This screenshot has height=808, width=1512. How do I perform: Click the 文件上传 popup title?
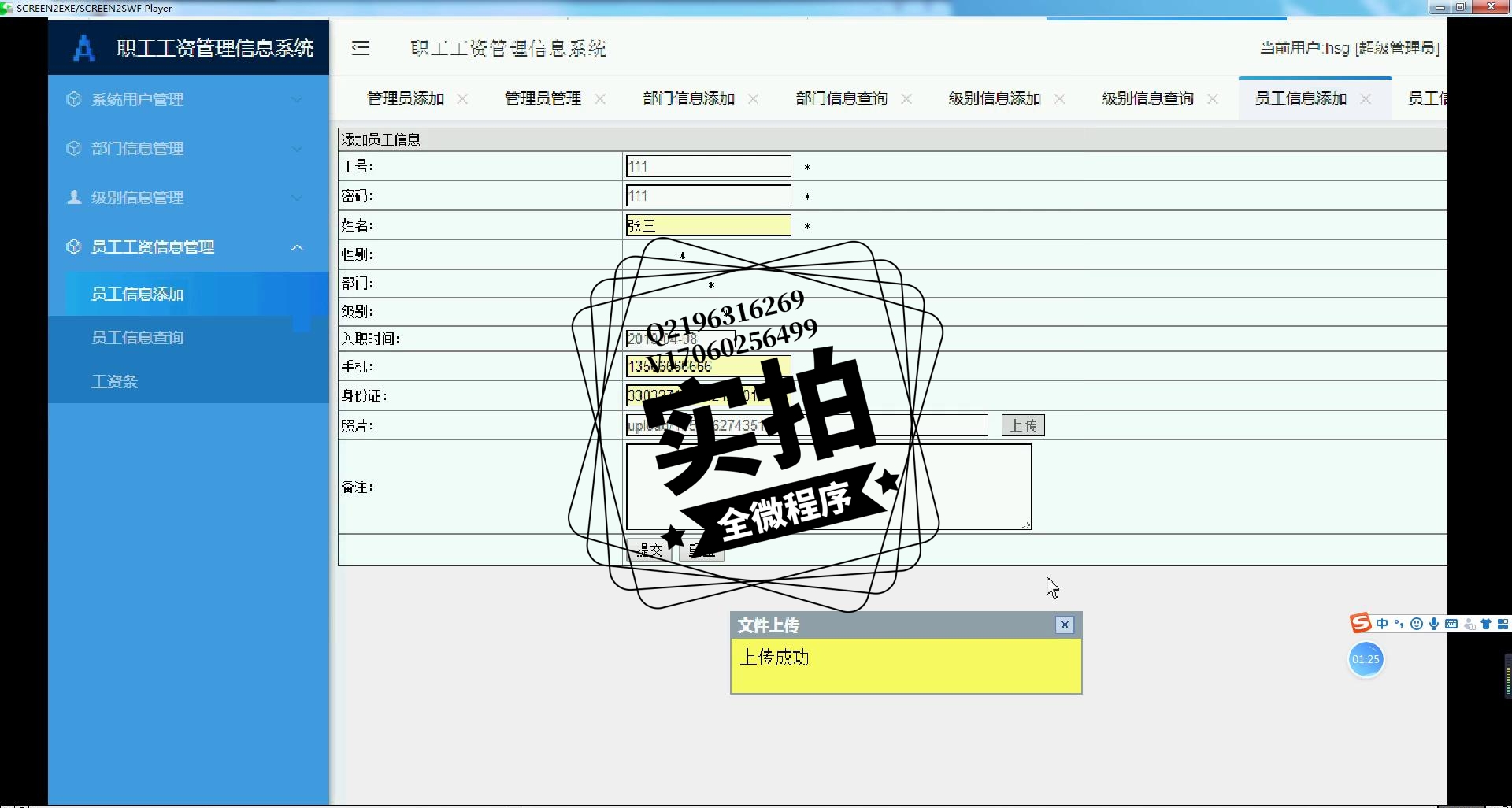769,625
